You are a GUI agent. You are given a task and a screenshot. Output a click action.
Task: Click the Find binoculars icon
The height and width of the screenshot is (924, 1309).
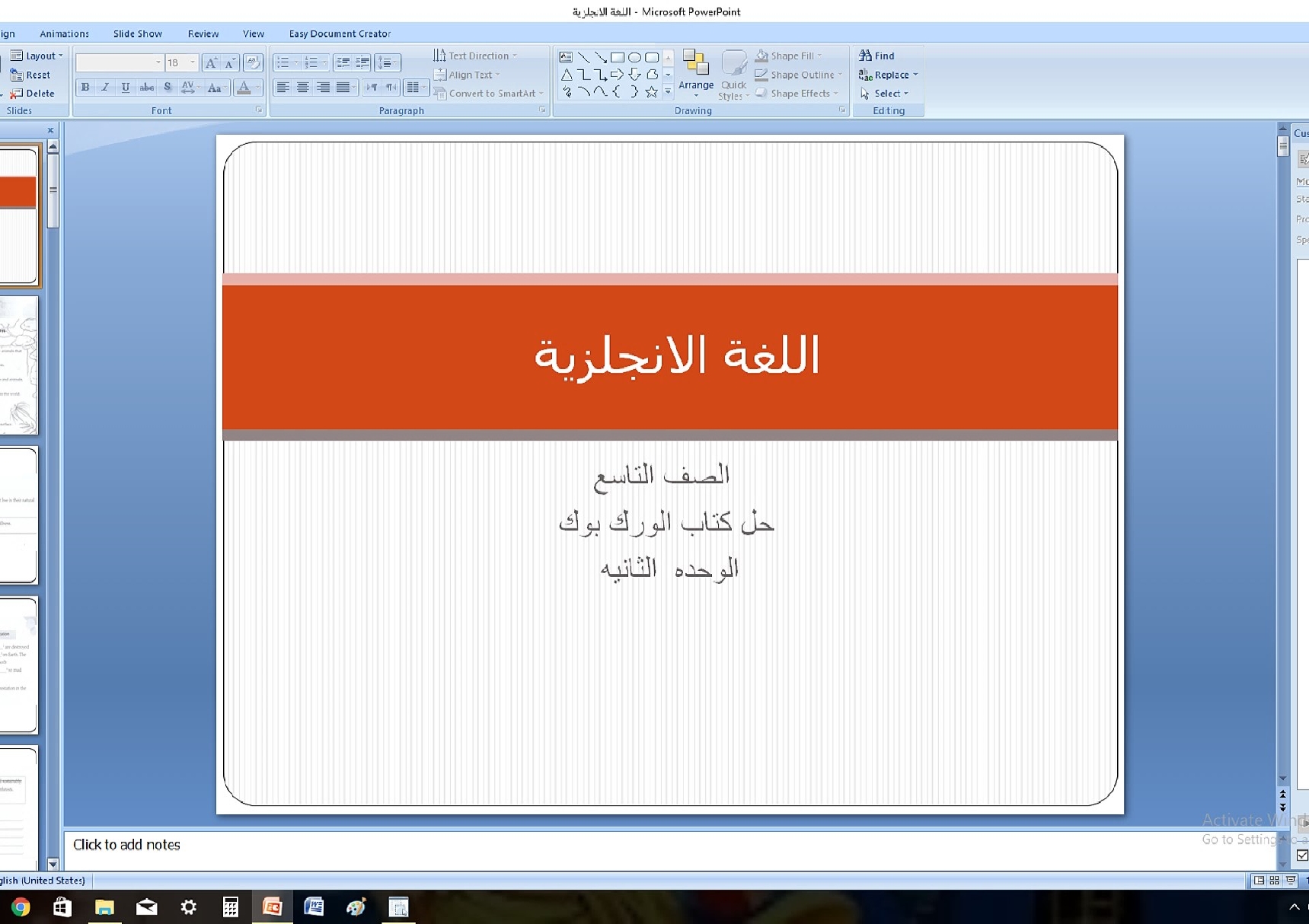click(866, 56)
